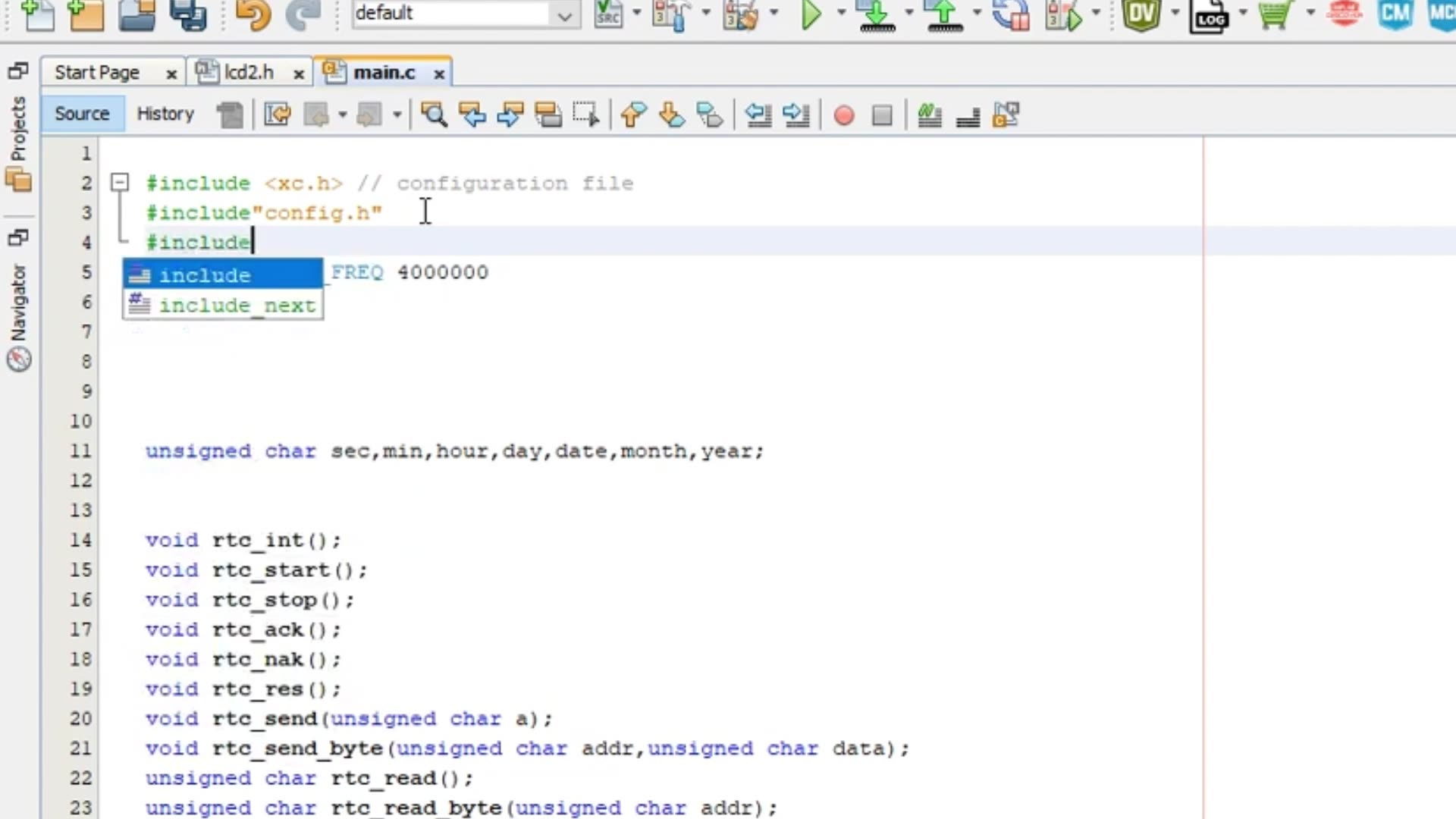This screenshot has width=1456, height=819.
Task: Open the MPLAB log viewer
Action: [x=1211, y=15]
